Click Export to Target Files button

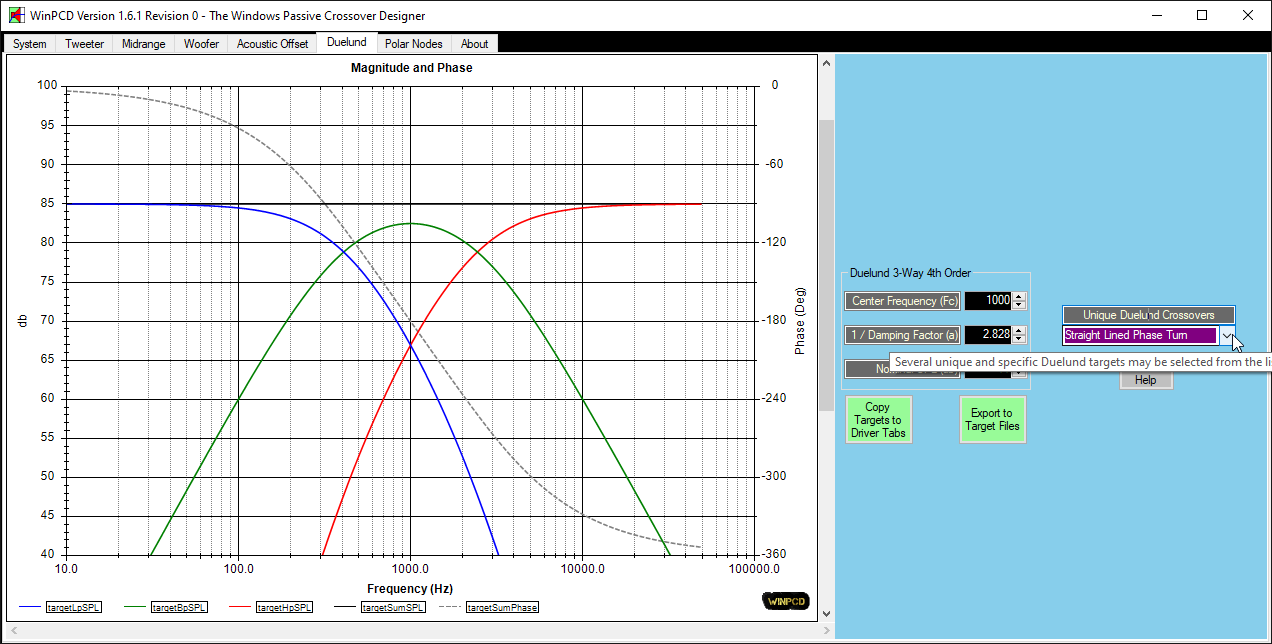[x=992, y=420]
